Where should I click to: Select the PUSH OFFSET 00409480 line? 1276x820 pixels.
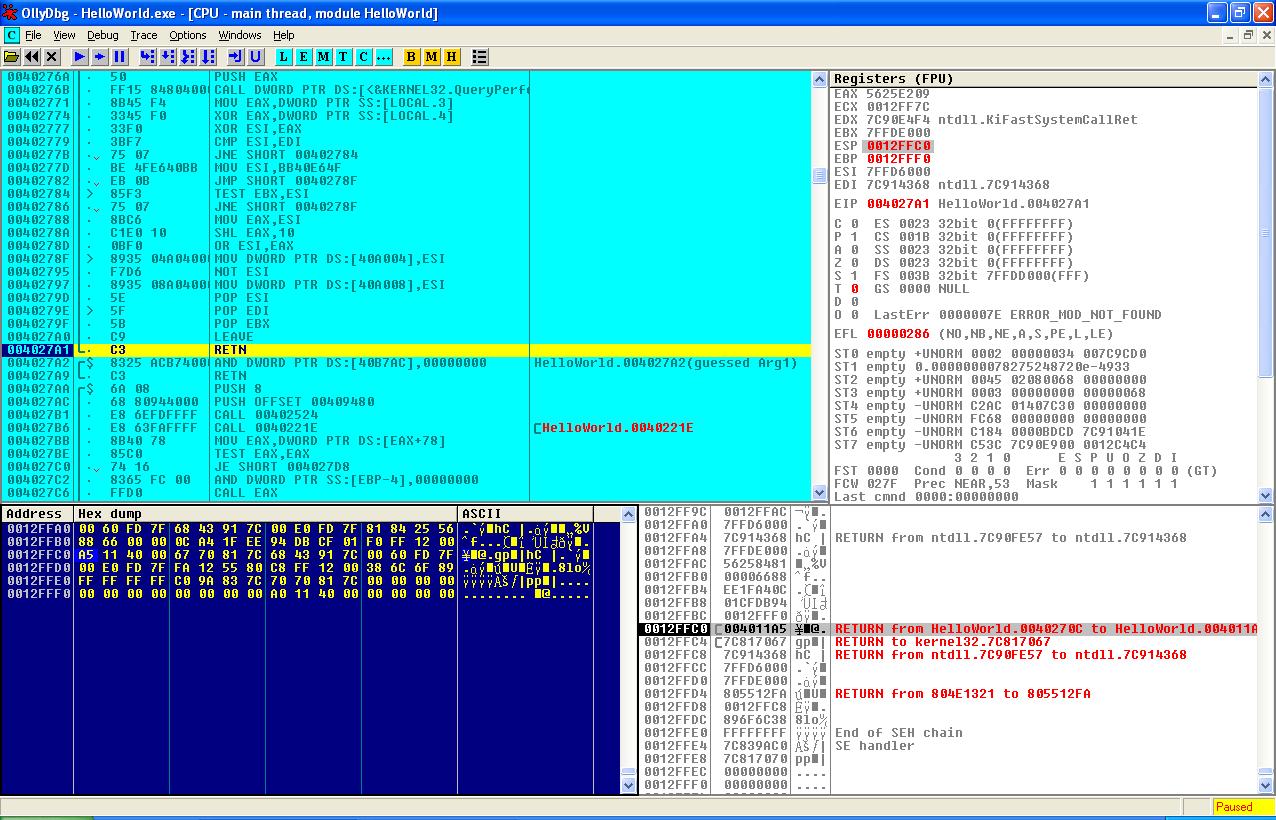[x=406, y=402]
